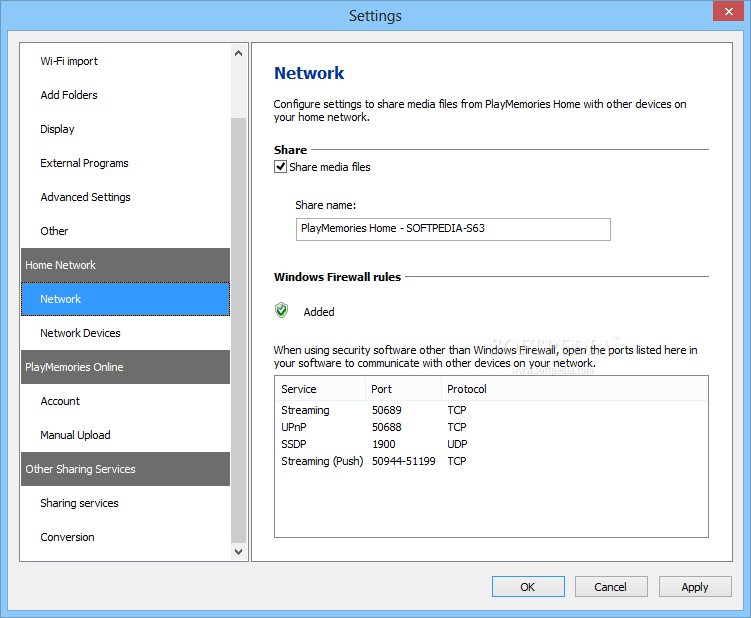Click the Service column header
Screen dimensions: 751x618
(320, 389)
